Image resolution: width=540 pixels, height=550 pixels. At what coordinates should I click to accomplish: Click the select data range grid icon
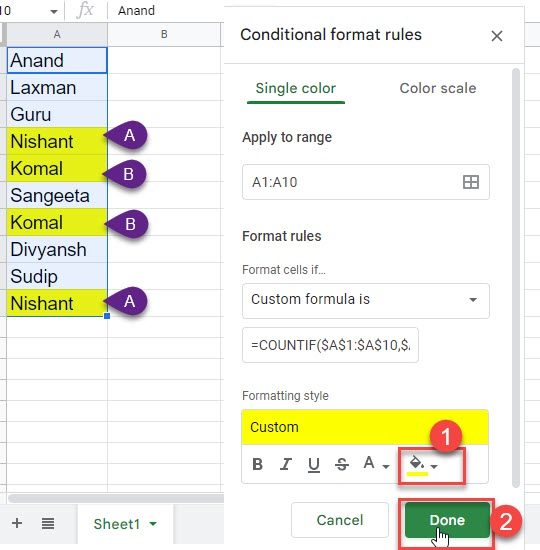click(x=471, y=182)
